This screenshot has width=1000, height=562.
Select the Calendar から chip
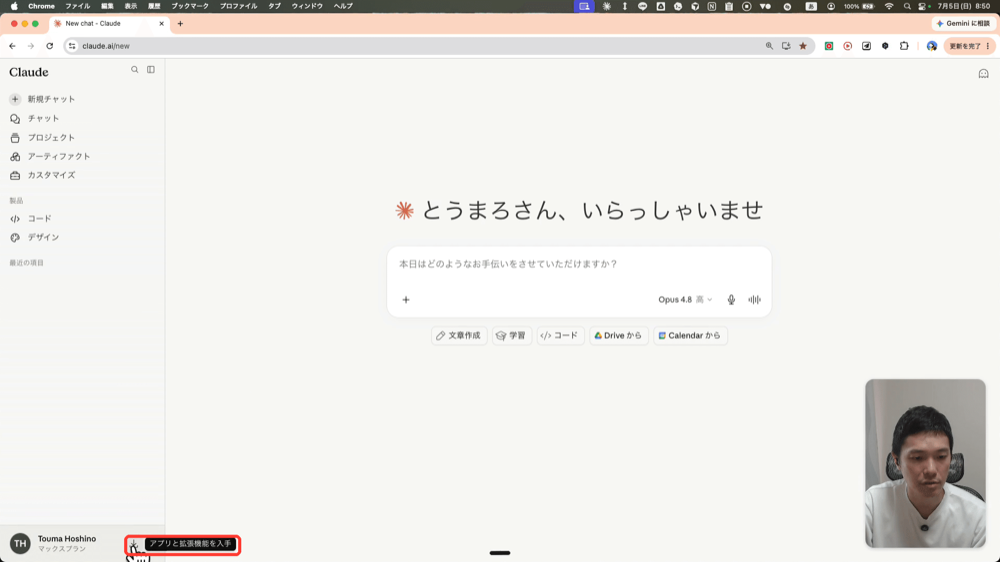[690, 336]
